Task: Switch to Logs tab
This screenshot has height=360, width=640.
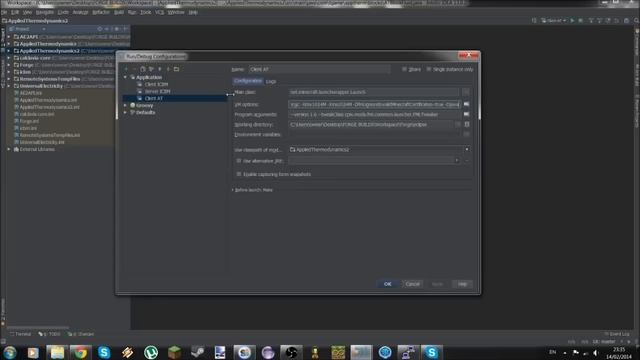Action: [271, 82]
